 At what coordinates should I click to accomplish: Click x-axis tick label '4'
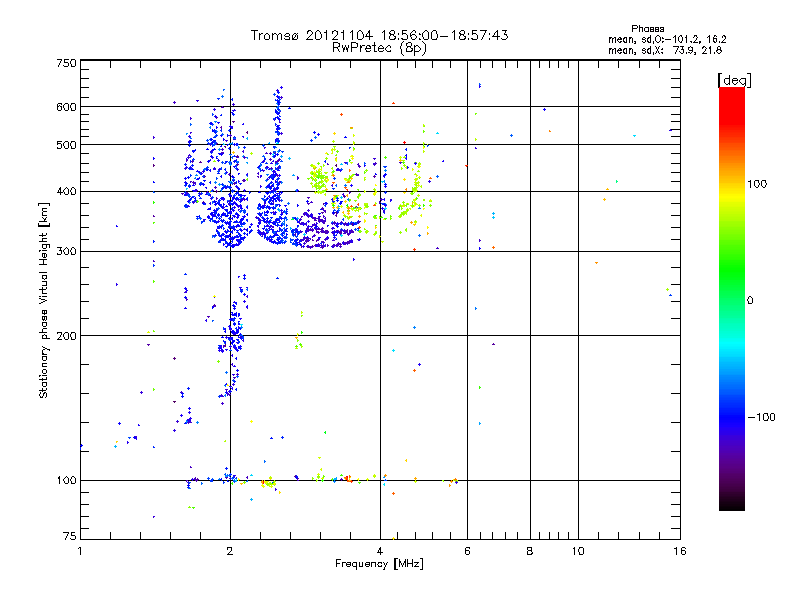380,551
